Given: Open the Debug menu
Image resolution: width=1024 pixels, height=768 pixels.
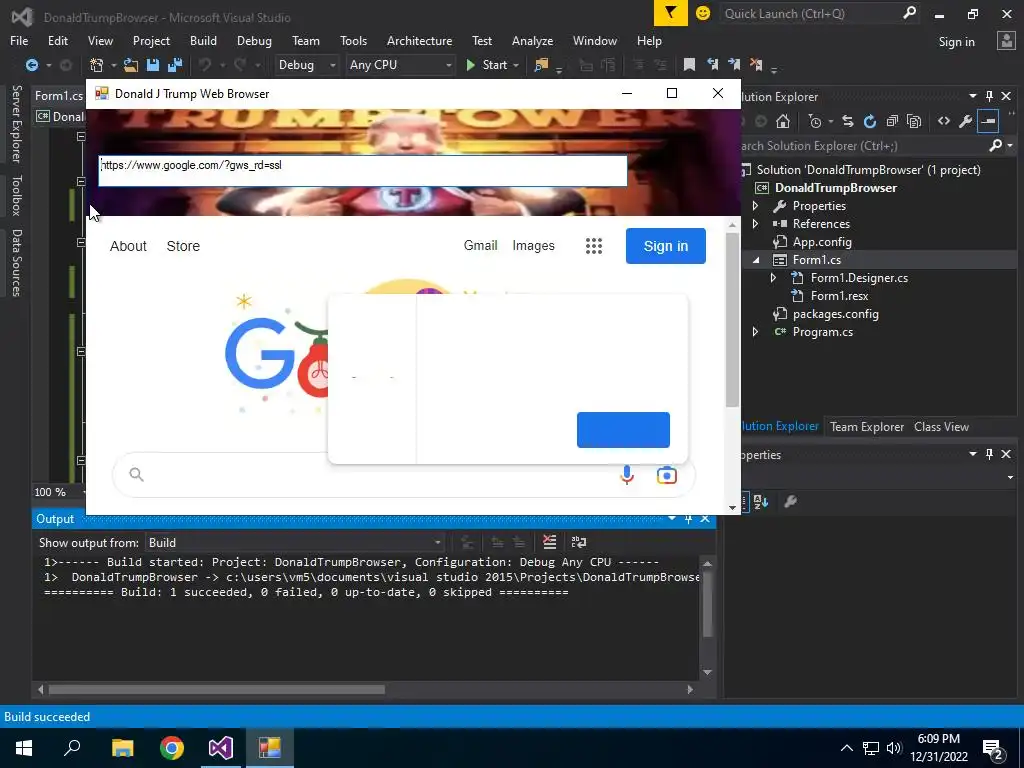Looking at the screenshot, I should 254,40.
